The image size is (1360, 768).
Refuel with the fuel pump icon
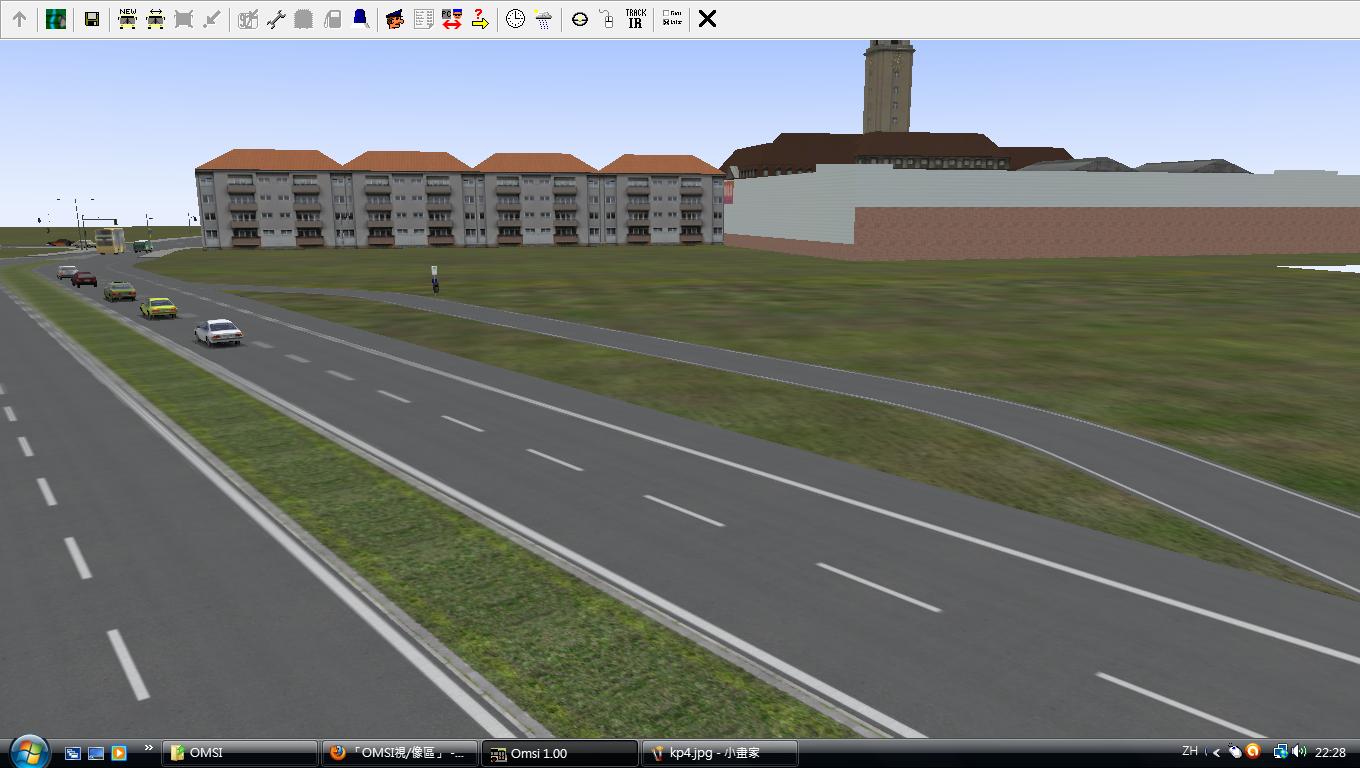coord(332,18)
